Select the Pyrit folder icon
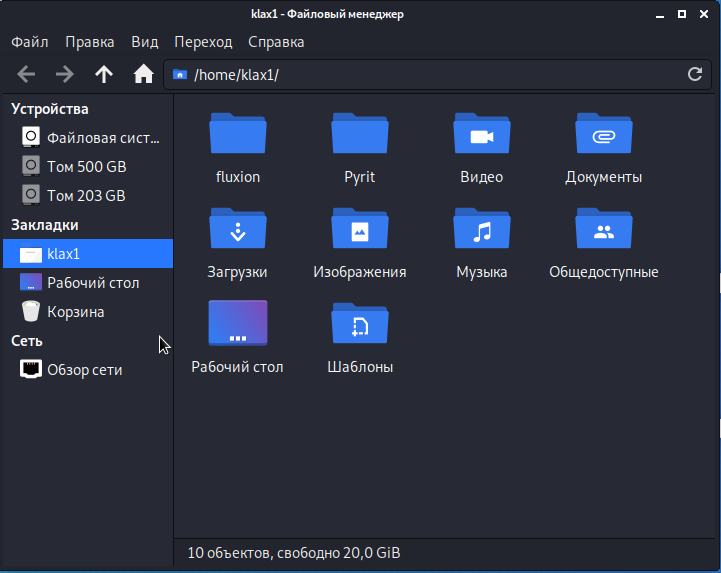721x573 pixels. tap(359, 136)
